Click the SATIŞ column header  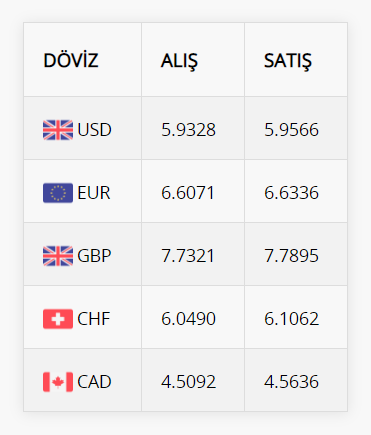pos(288,61)
